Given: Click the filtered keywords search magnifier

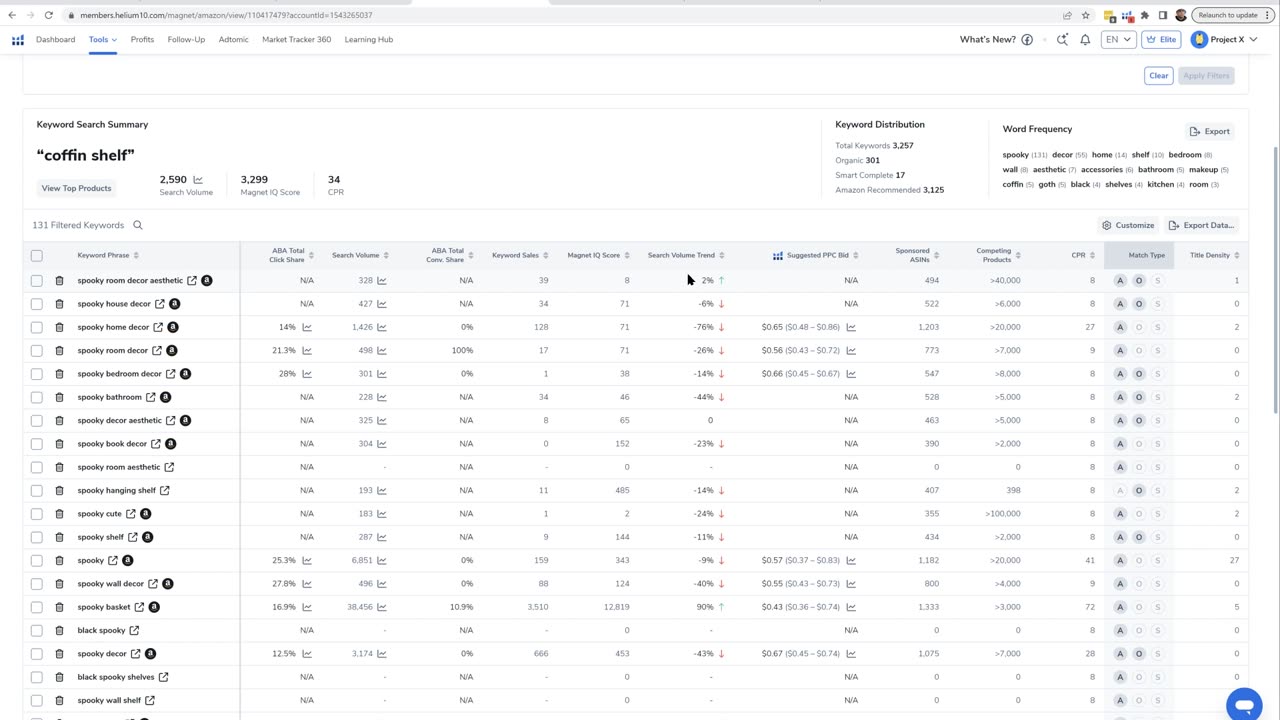Looking at the screenshot, I should 138,226.
